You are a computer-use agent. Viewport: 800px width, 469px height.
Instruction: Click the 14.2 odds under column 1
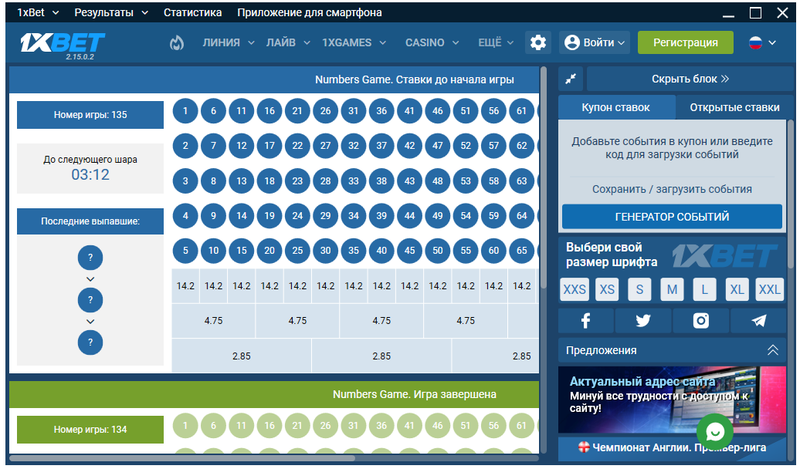pos(185,286)
